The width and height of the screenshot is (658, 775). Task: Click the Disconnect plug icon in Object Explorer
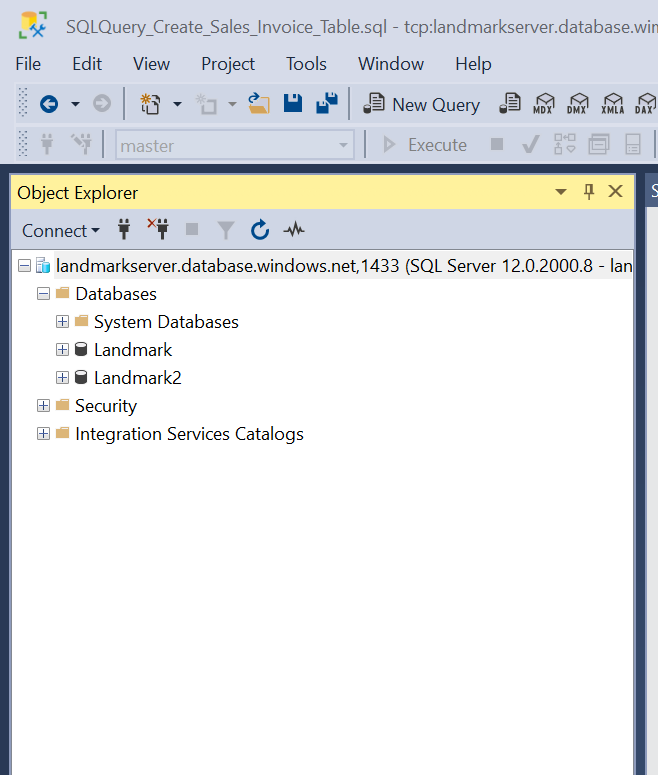coord(158,230)
